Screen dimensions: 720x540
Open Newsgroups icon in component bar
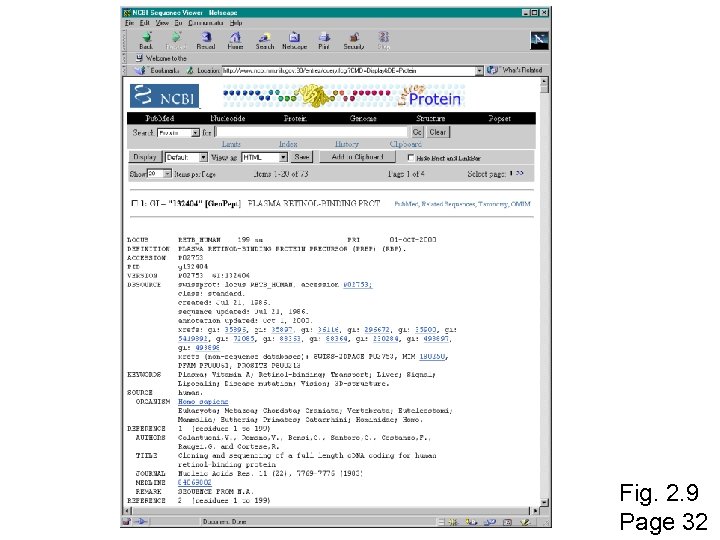[489, 522]
